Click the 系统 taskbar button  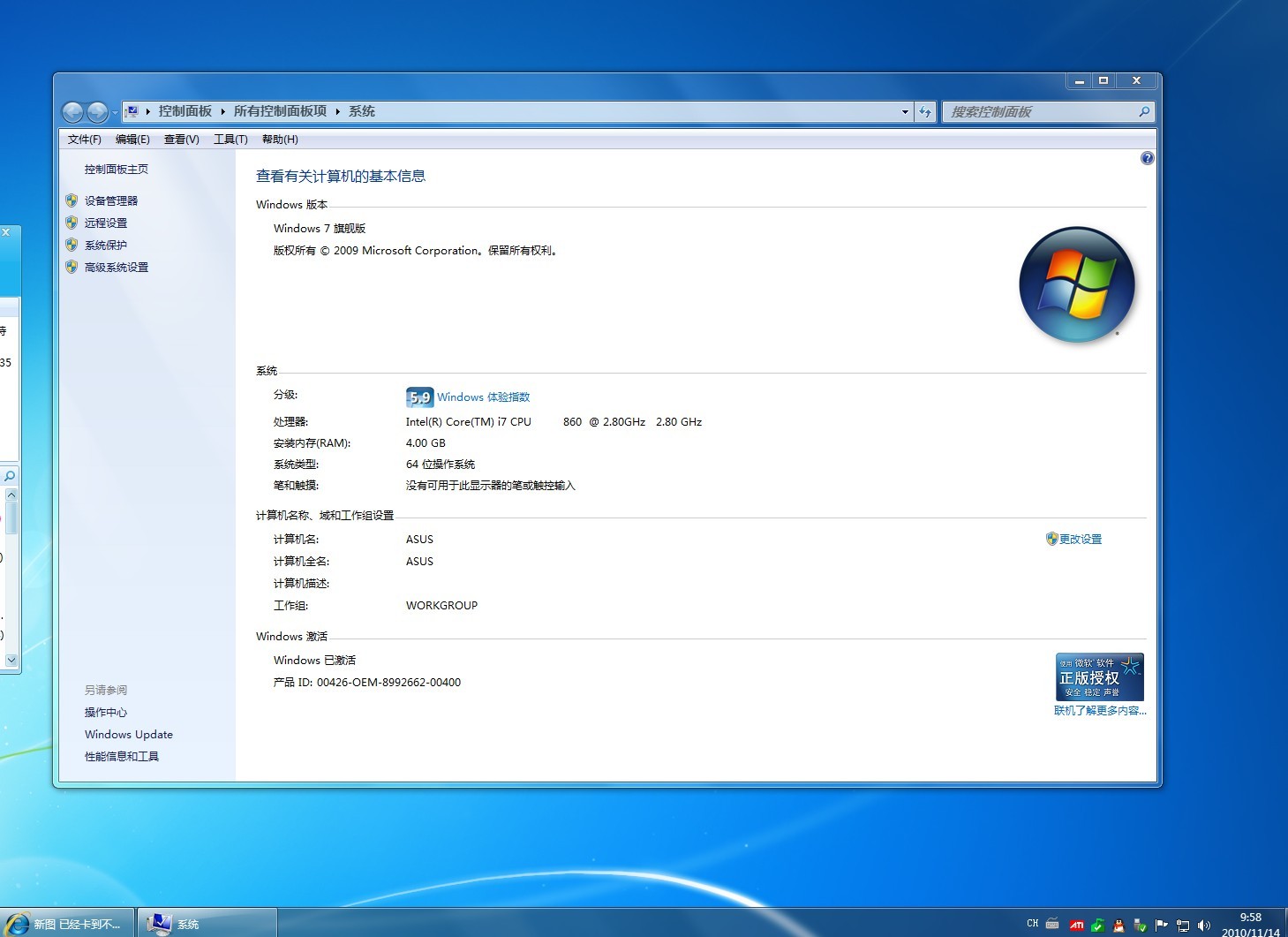[208, 924]
